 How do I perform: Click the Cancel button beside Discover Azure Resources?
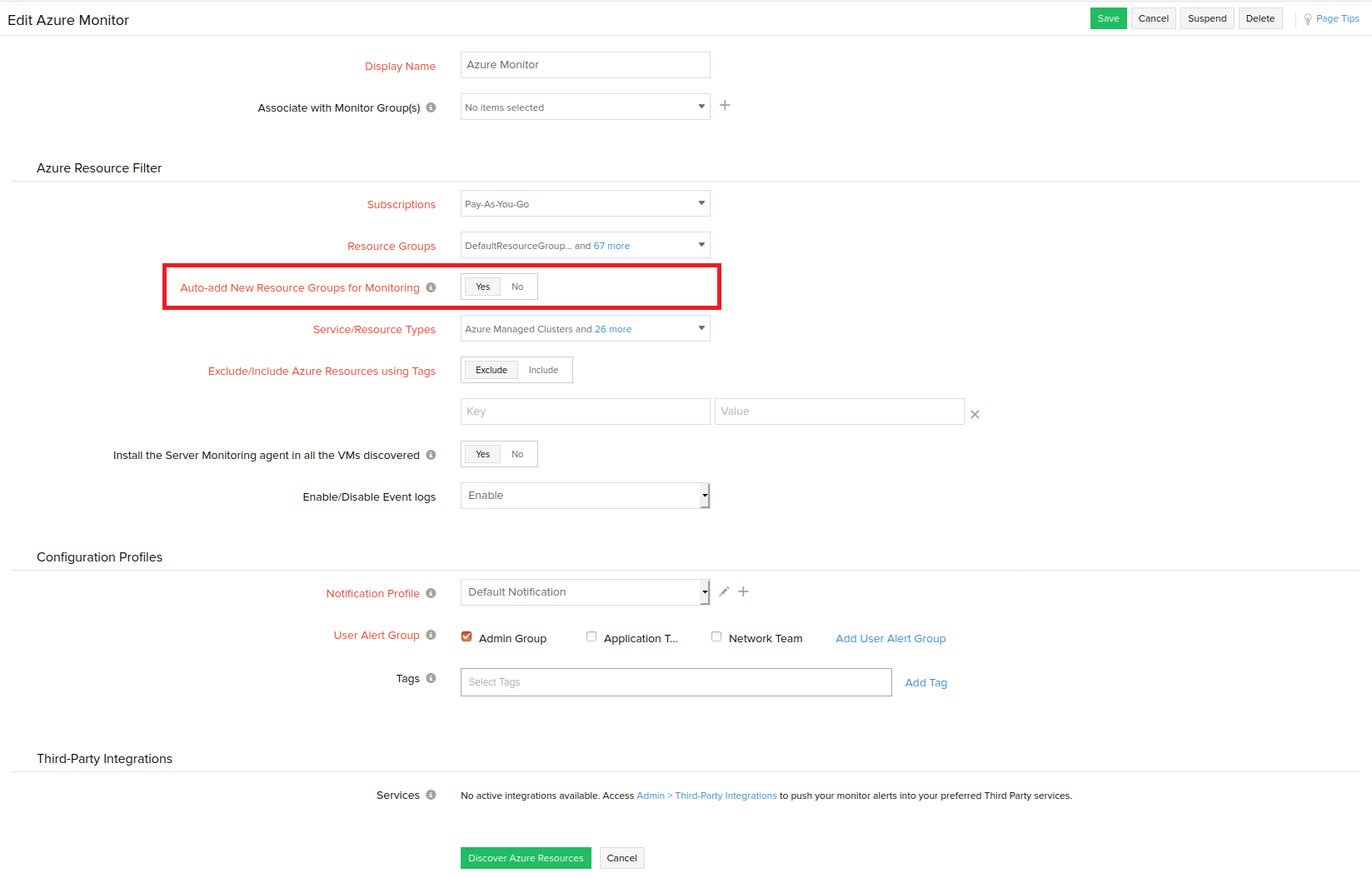(x=622, y=858)
